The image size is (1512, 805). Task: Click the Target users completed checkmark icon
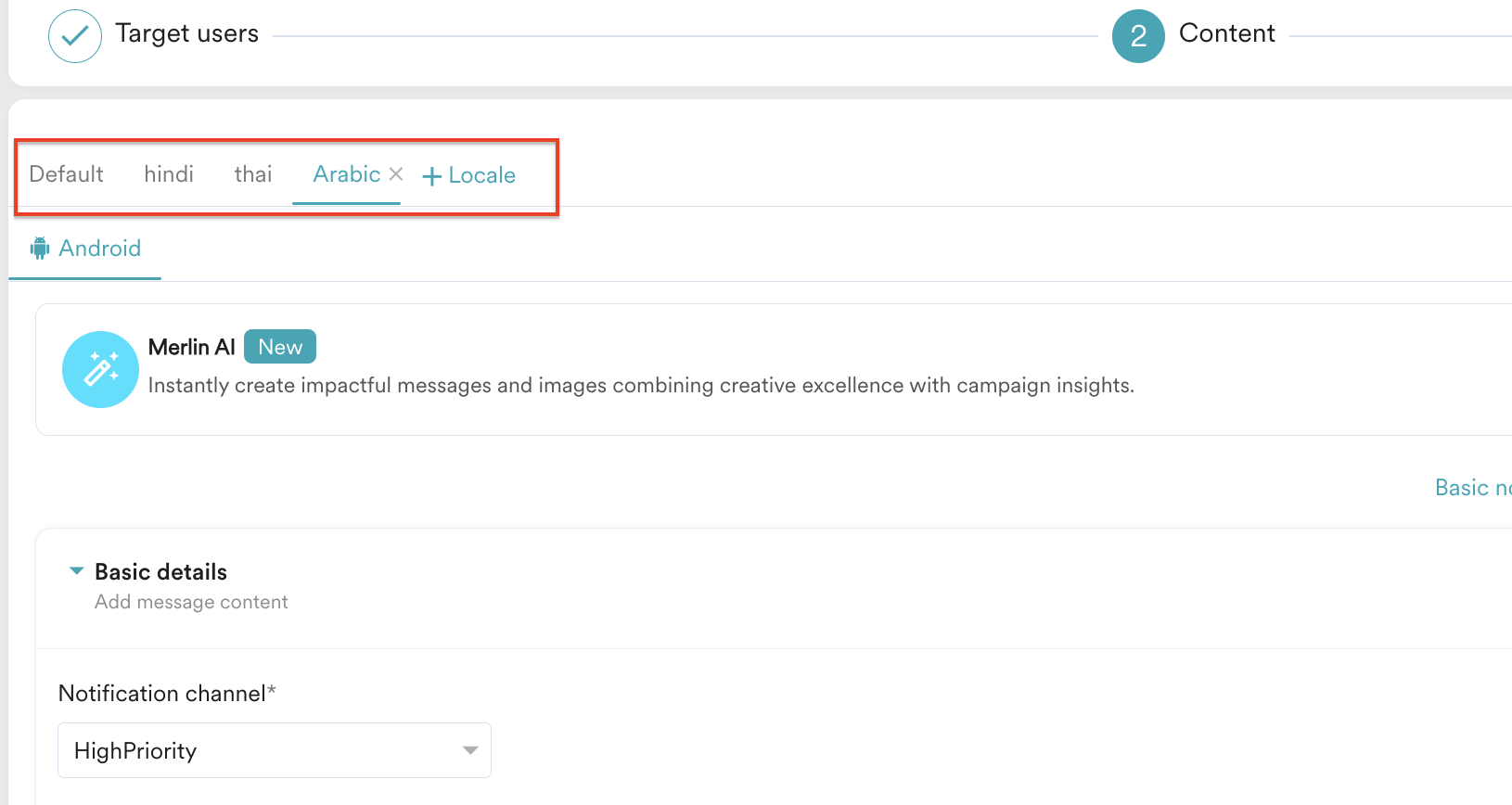(x=74, y=36)
